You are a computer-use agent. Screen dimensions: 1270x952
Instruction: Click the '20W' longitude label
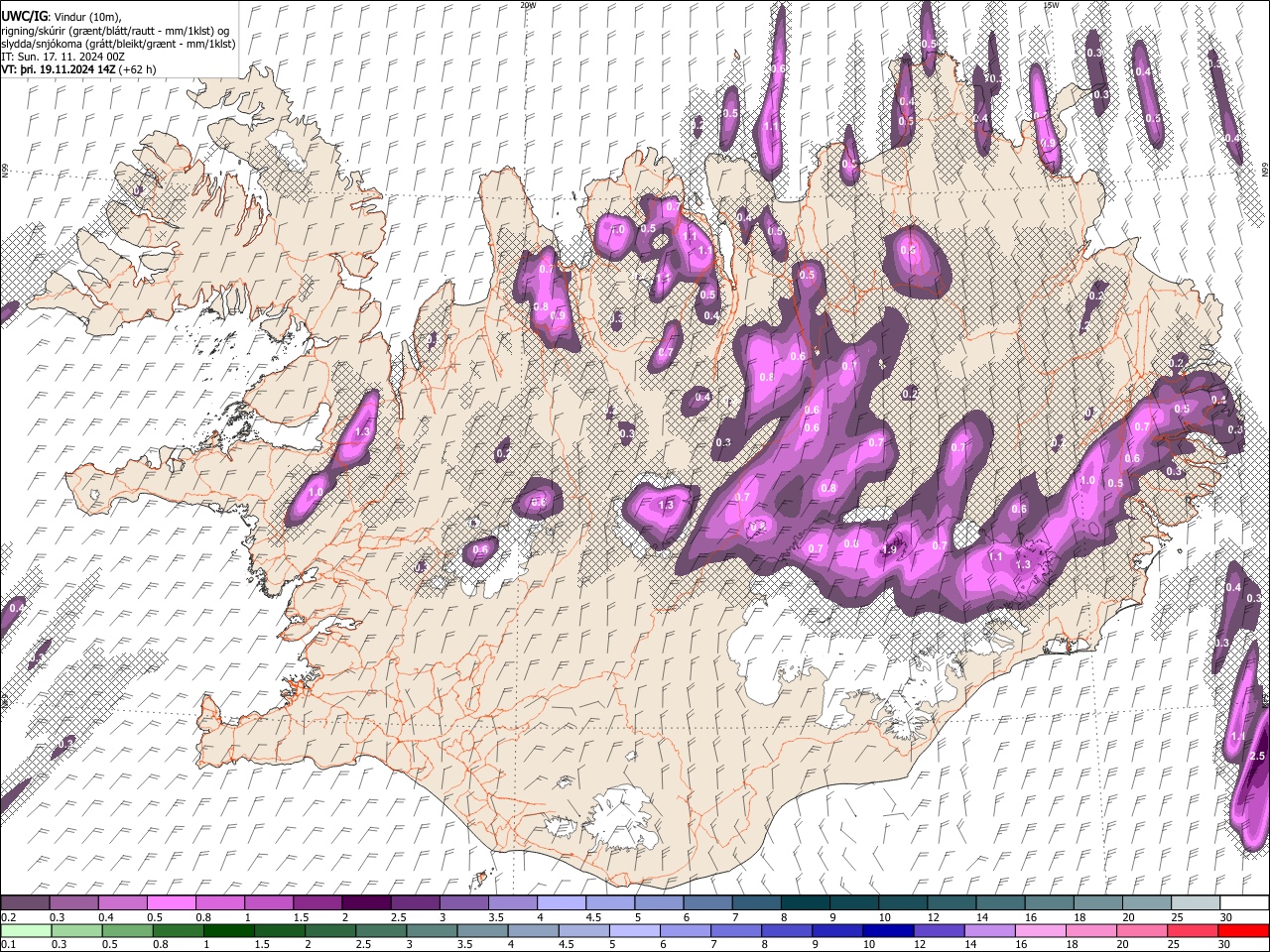point(528,5)
